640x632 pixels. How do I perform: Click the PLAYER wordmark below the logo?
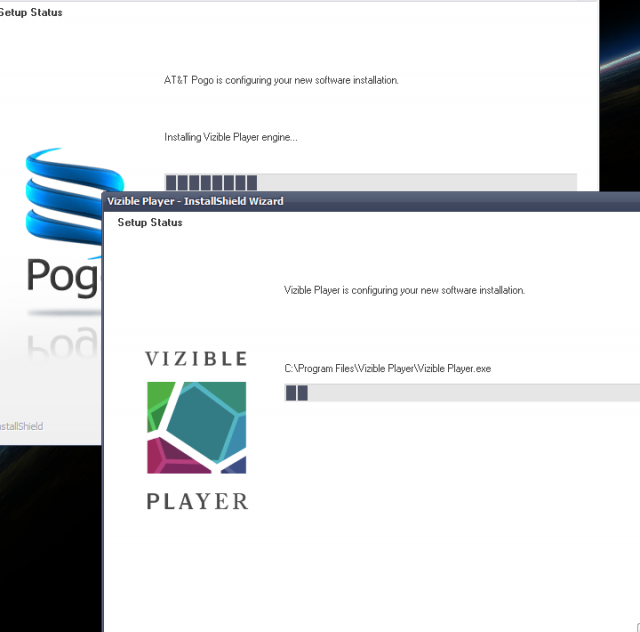197,501
